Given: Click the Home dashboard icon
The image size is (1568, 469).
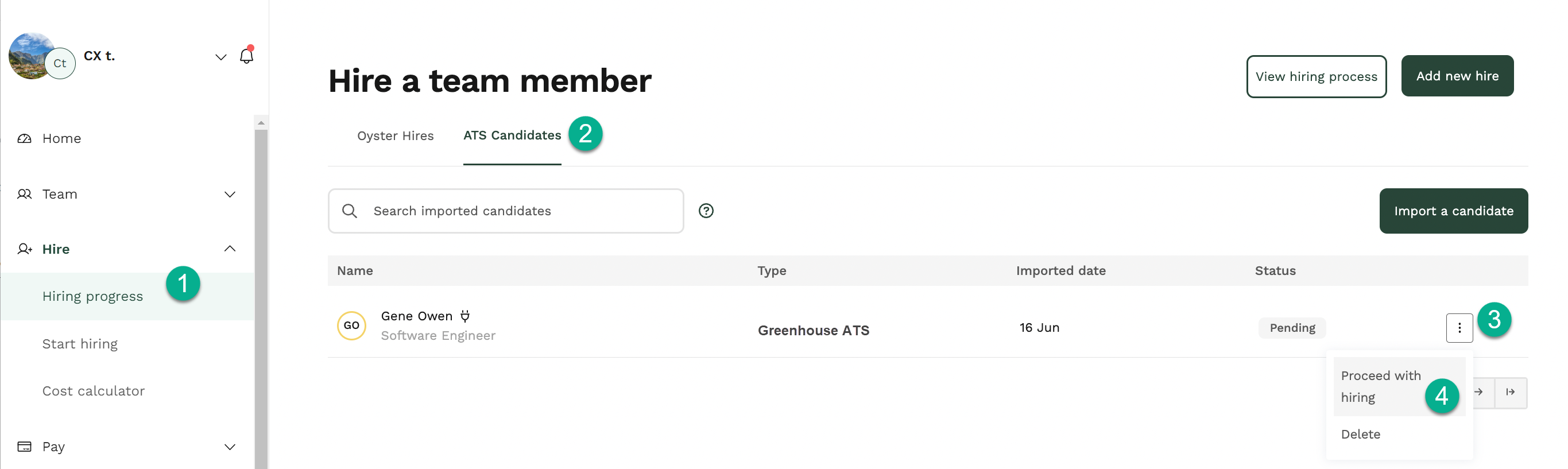Looking at the screenshot, I should [x=24, y=139].
